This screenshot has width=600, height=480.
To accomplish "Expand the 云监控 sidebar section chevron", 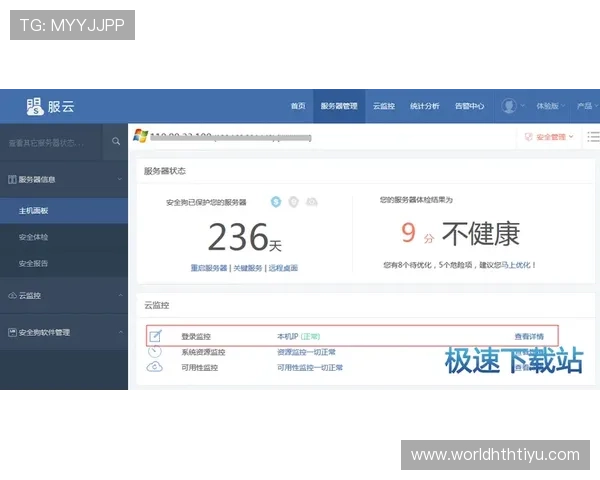I will [x=121, y=296].
